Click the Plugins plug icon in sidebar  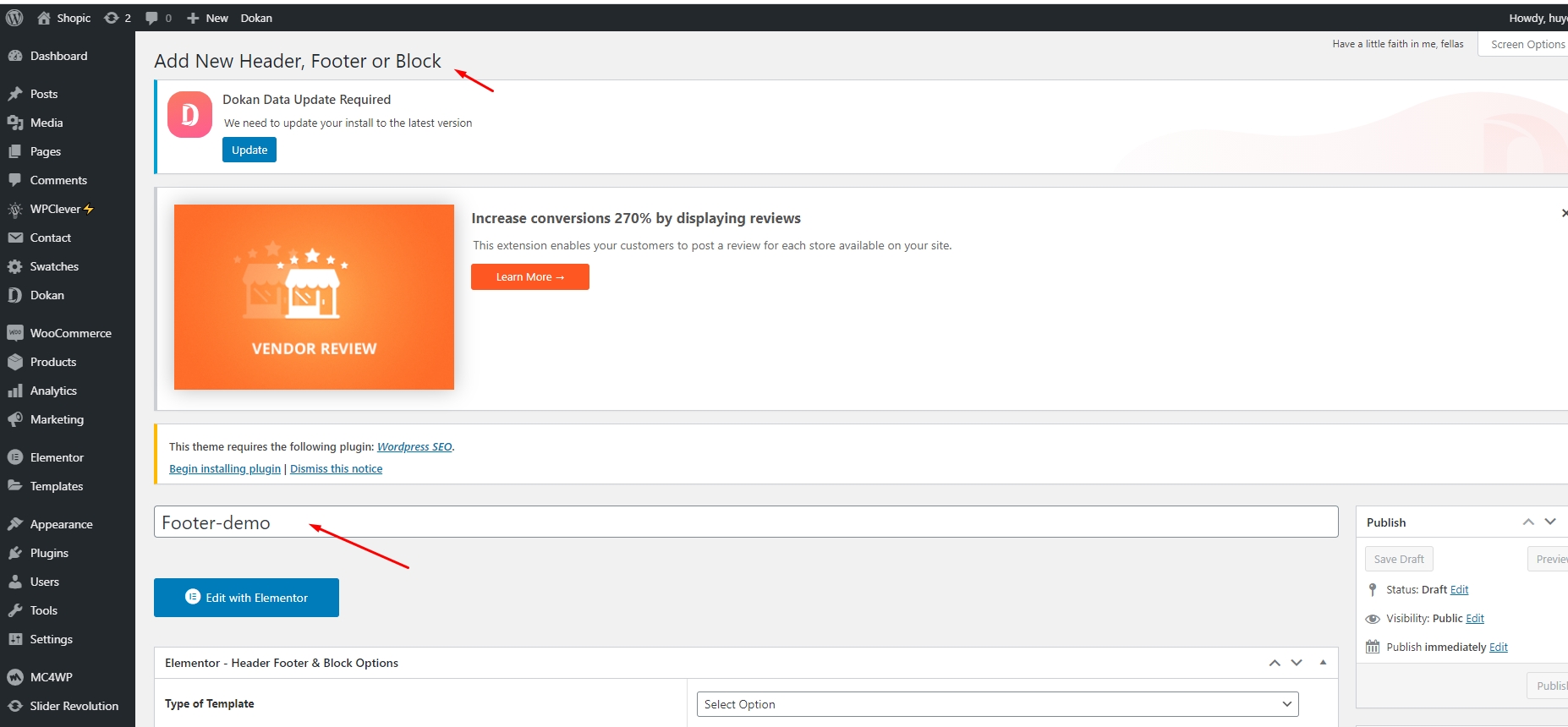coord(15,553)
